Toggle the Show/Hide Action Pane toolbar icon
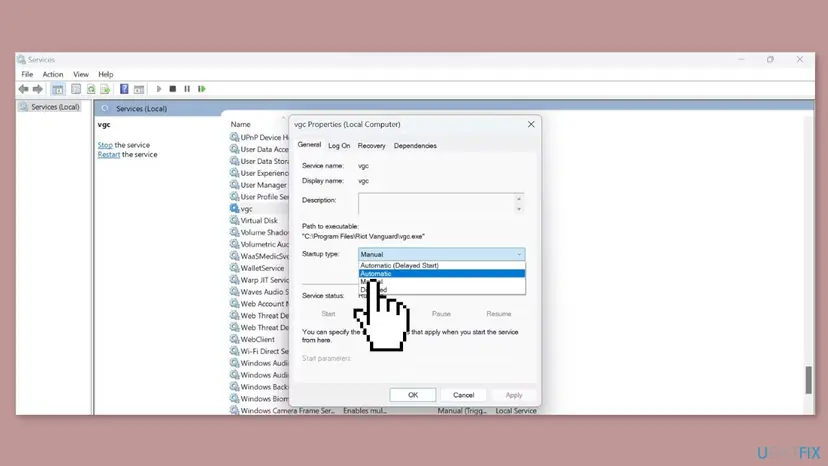Image resolution: width=828 pixels, height=466 pixels. pos(139,89)
